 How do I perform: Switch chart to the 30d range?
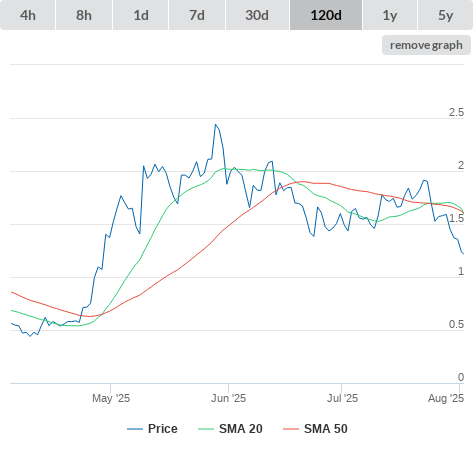257,15
